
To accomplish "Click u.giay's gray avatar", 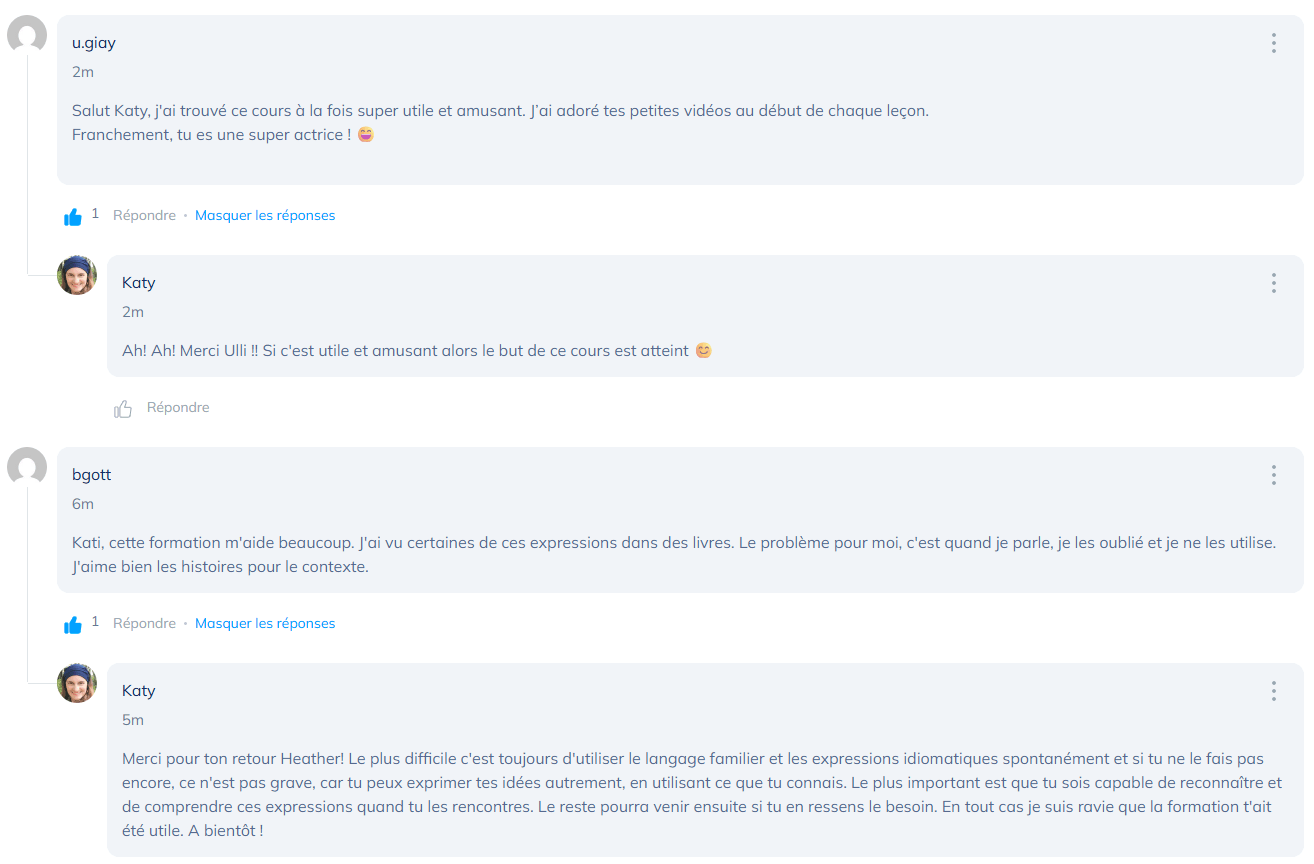I will click(27, 35).
